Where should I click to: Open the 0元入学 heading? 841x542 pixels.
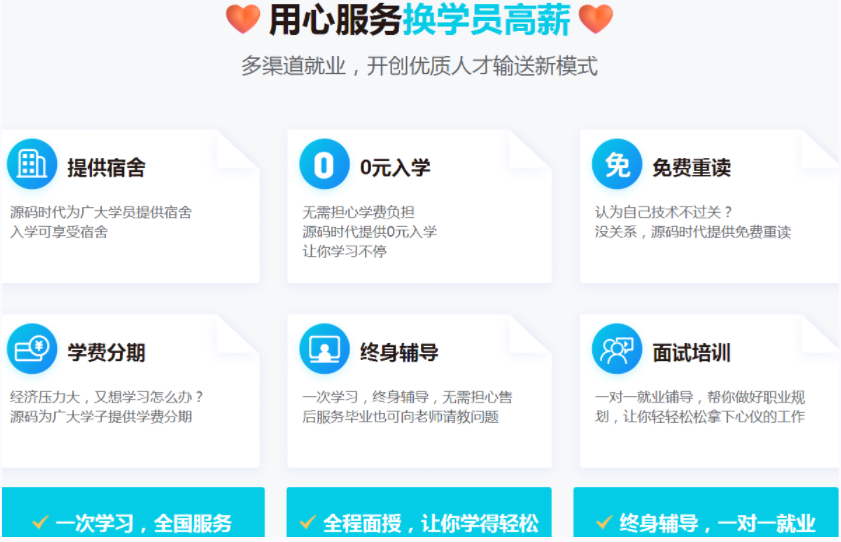(x=395, y=168)
